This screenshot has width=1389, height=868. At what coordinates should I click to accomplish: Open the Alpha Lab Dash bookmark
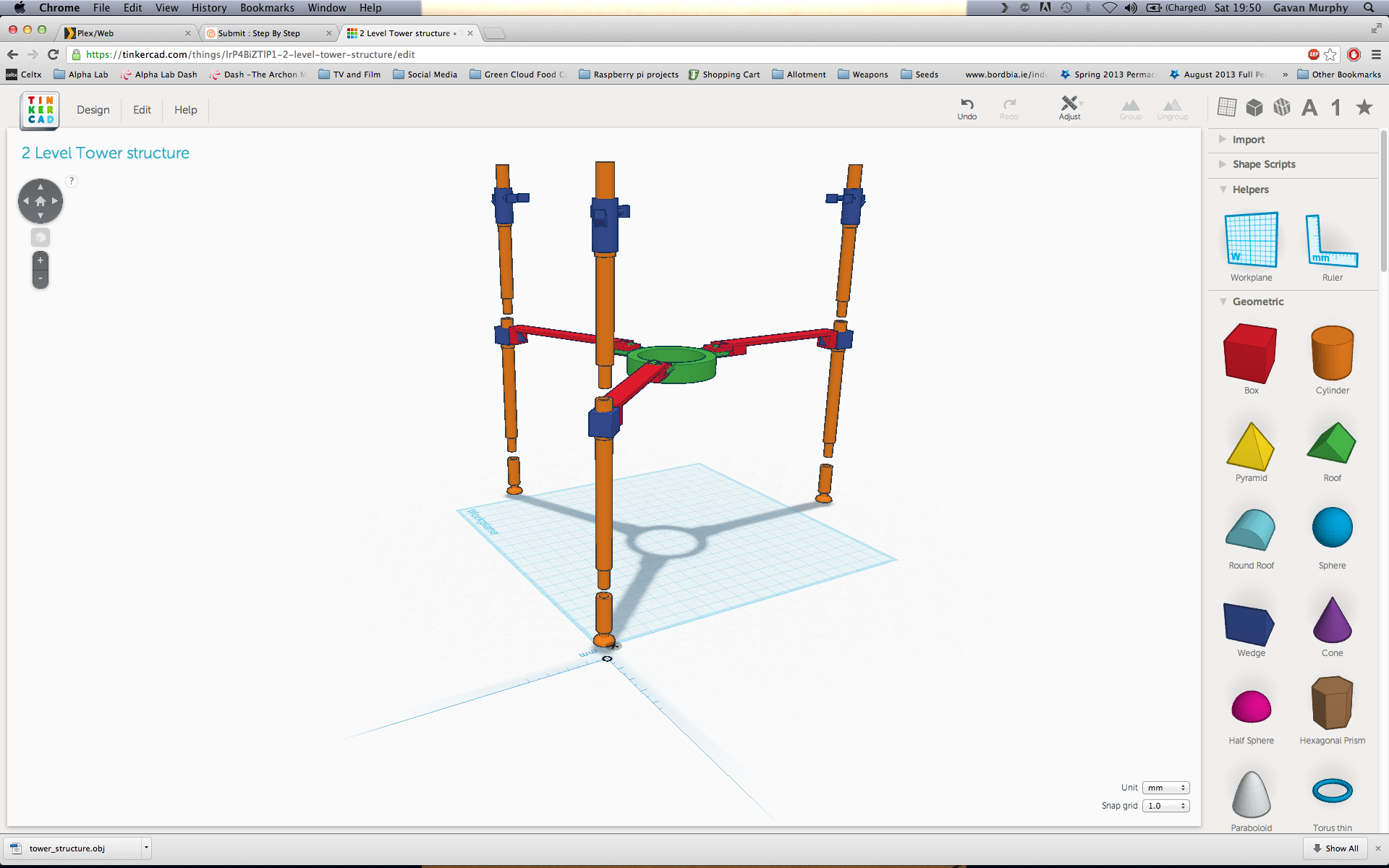(x=158, y=75)
